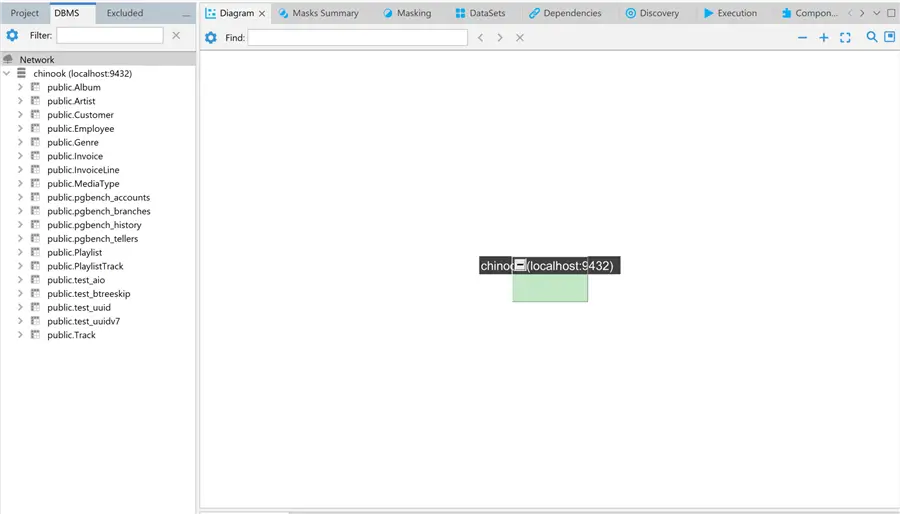The width and height of the screenshot is (900, 514).
Task: Open the Masks Summary tab
Action: pyautogui.click(x=318, y=13)
